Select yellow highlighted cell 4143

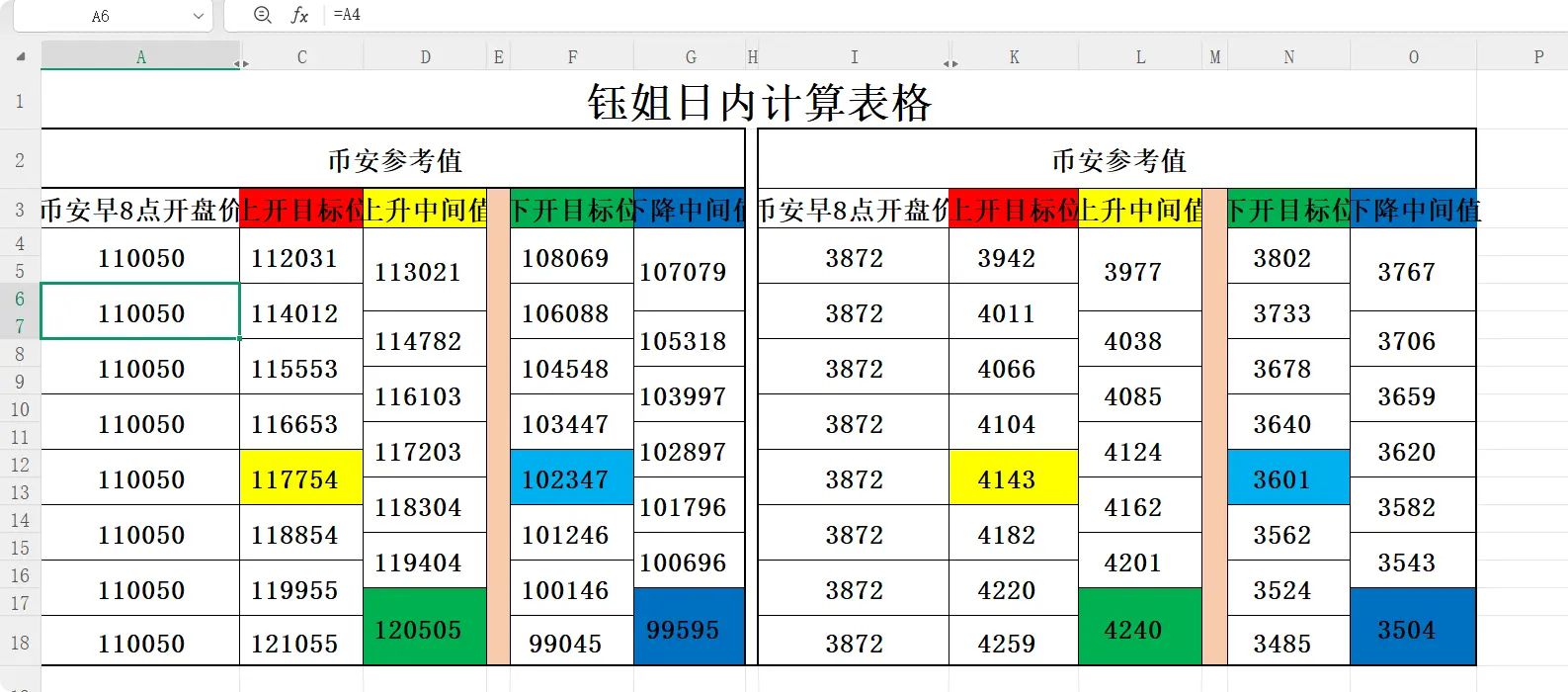[x=1014, y=478]
